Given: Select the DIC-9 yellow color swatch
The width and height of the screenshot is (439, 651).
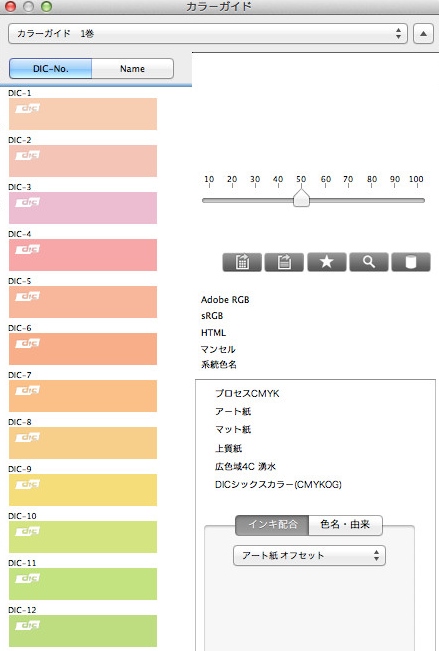Looking at the screenshot, I should pos(83,490).
